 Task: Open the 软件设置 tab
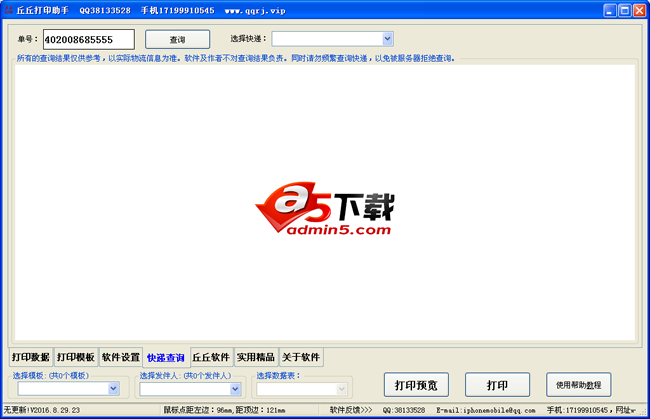121,357
